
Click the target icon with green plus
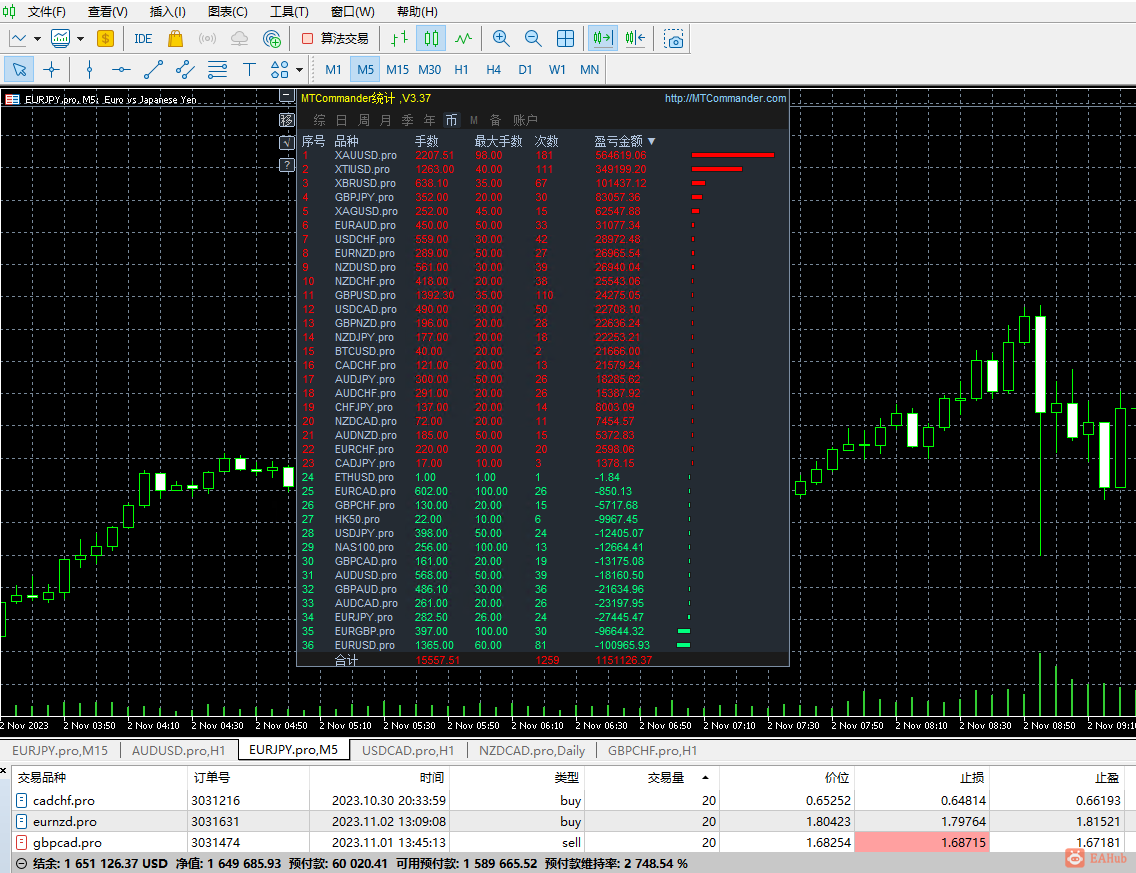coord(272,38)
